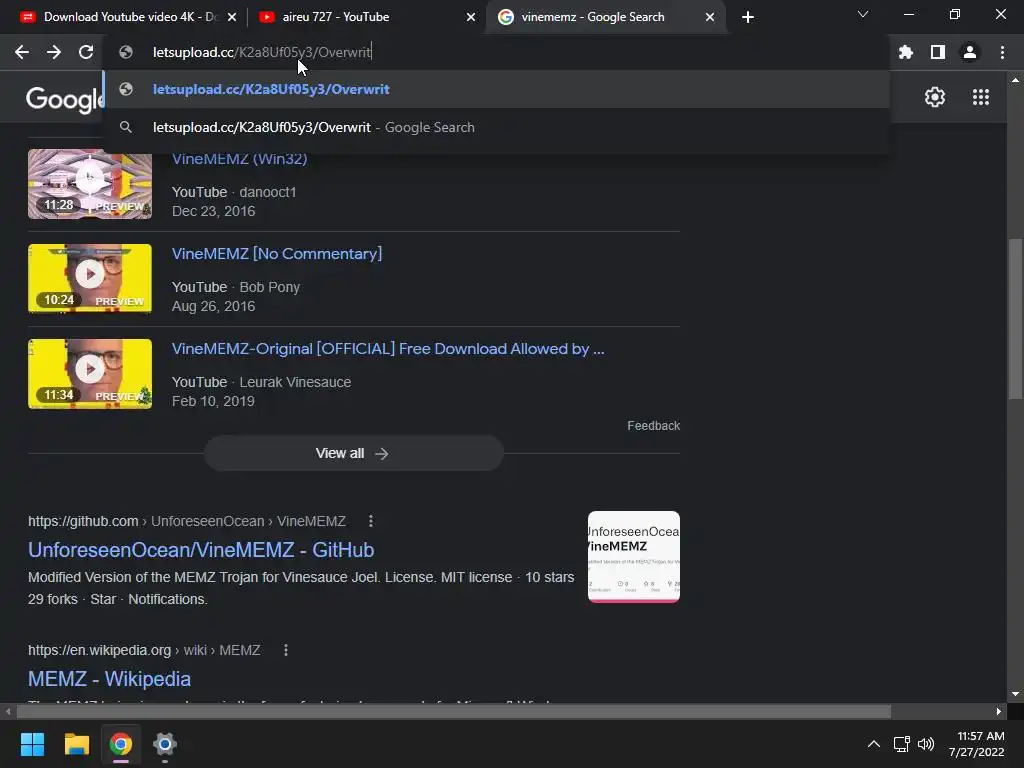Open VineMEMZ (Win32) video link

tap(239, 159)
